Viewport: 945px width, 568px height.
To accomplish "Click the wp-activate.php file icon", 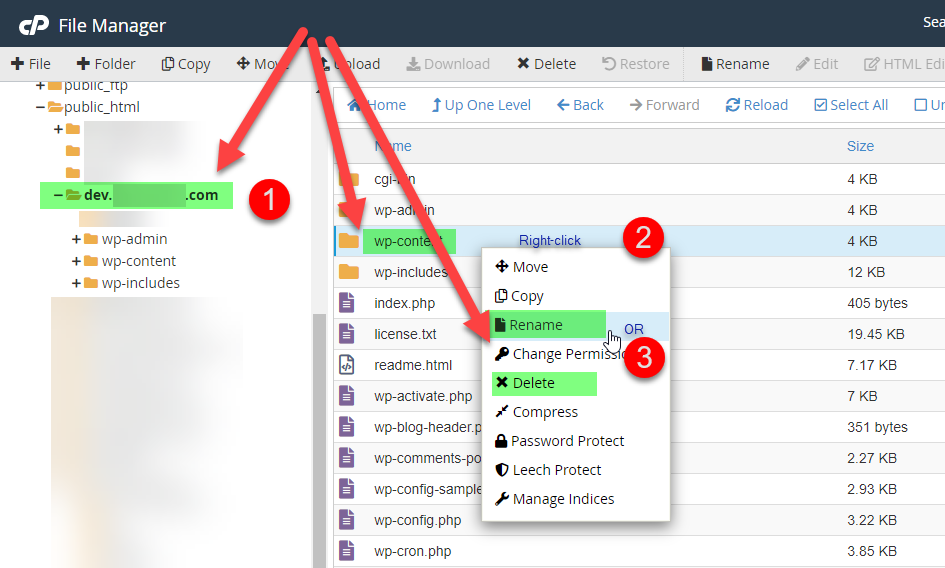I will (x=347, y=396).
